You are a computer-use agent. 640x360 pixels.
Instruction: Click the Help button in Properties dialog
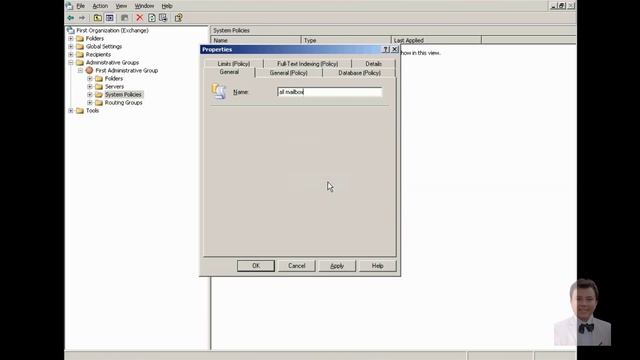click(378, 266)
